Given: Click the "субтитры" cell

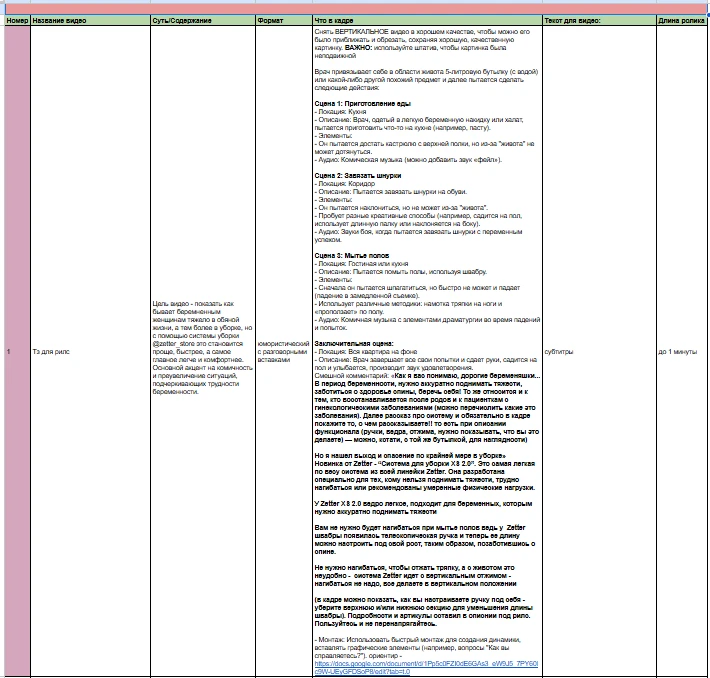Looking at the screenshot, I should [558, 352].
